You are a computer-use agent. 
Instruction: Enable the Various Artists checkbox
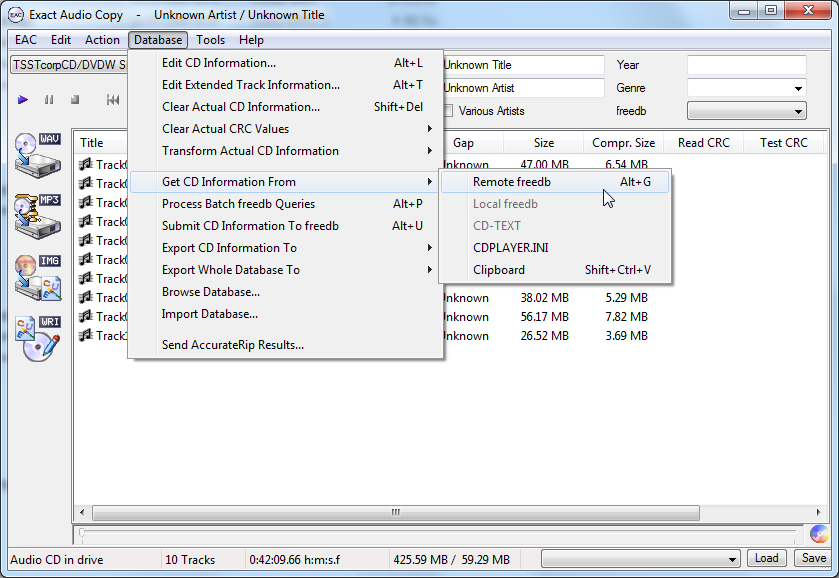click(448, 111)
